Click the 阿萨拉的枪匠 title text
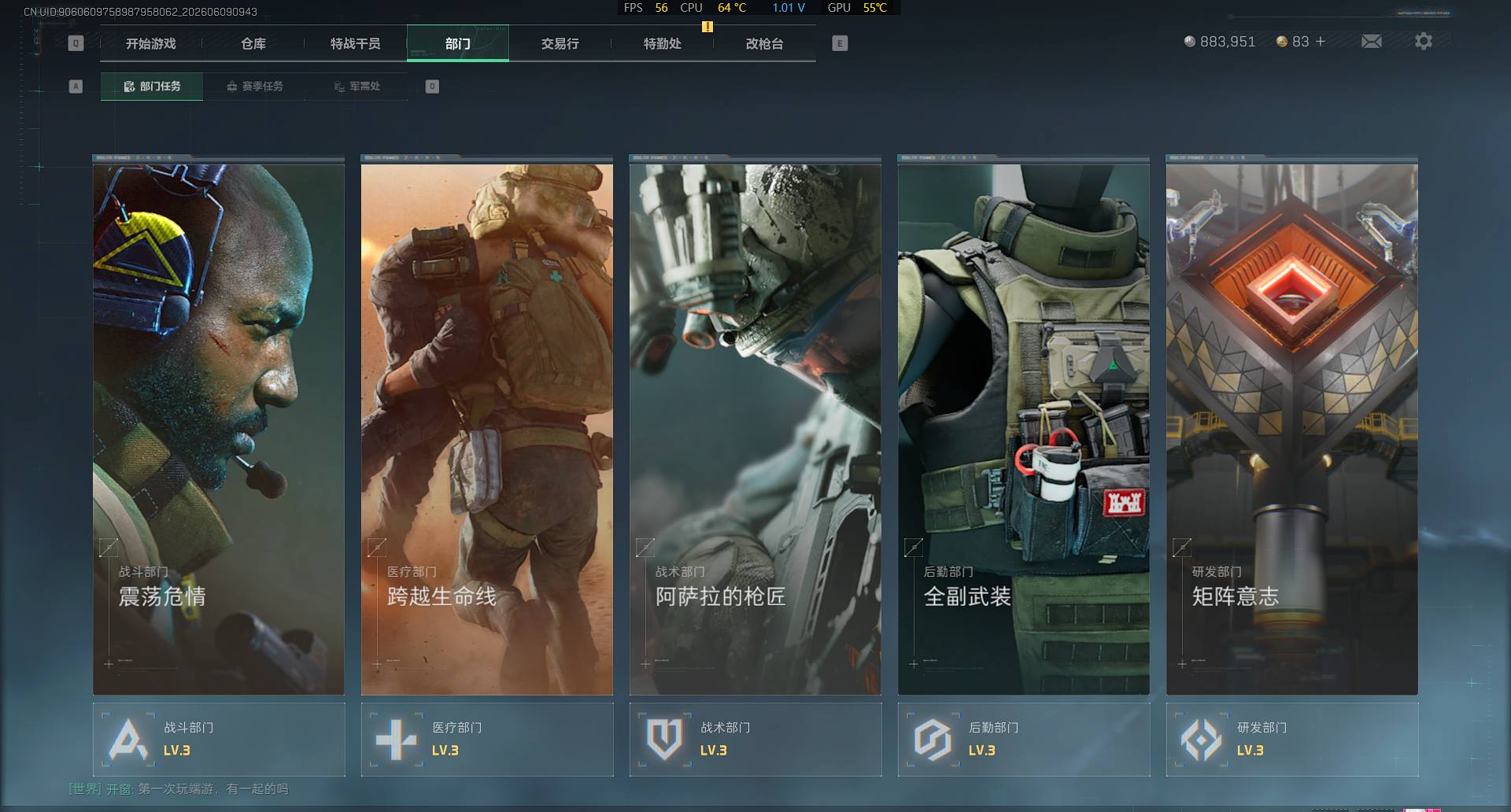Image resolution: width=1511 pixels, height=812 pixels. tap(721, 596)
